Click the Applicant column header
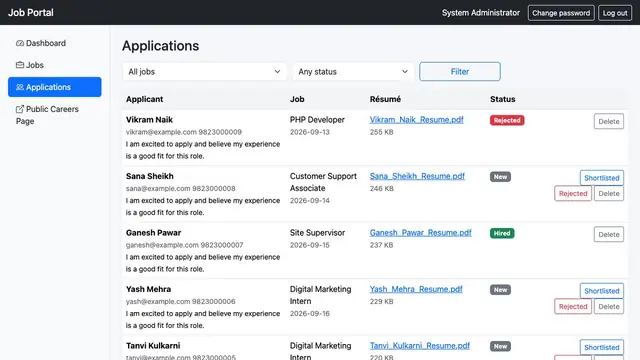Screen dimensions: 640x360 (x=144, y=99)
